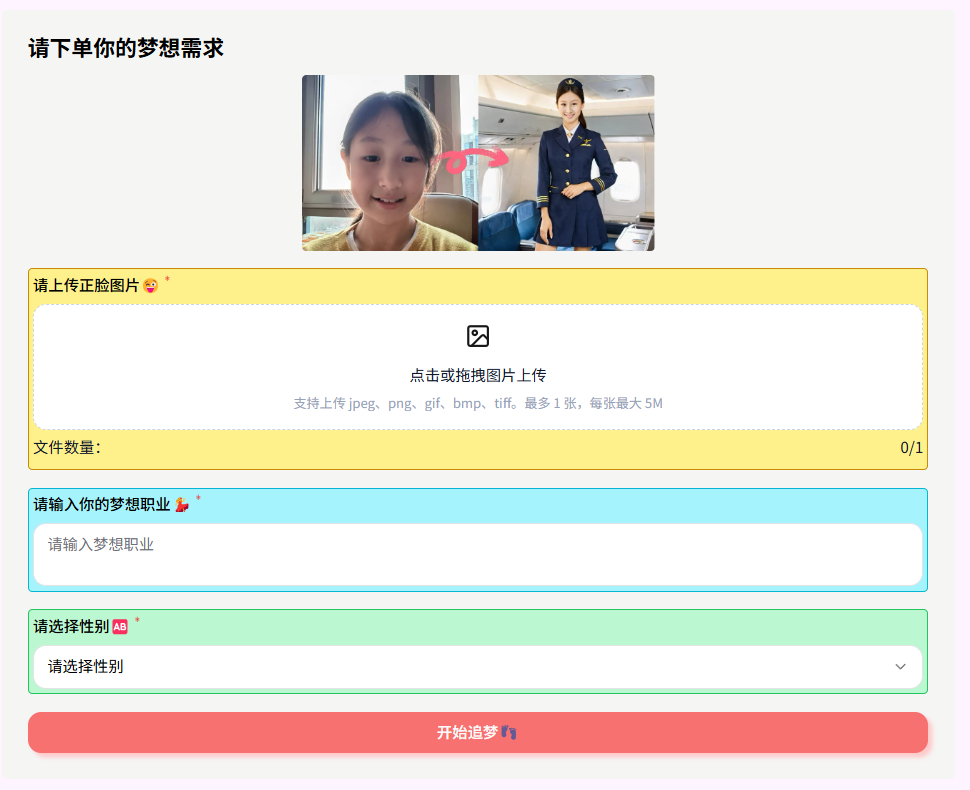Click the image upload icon
The width and height of the screenshot is (970, 790).
[478, 336]
